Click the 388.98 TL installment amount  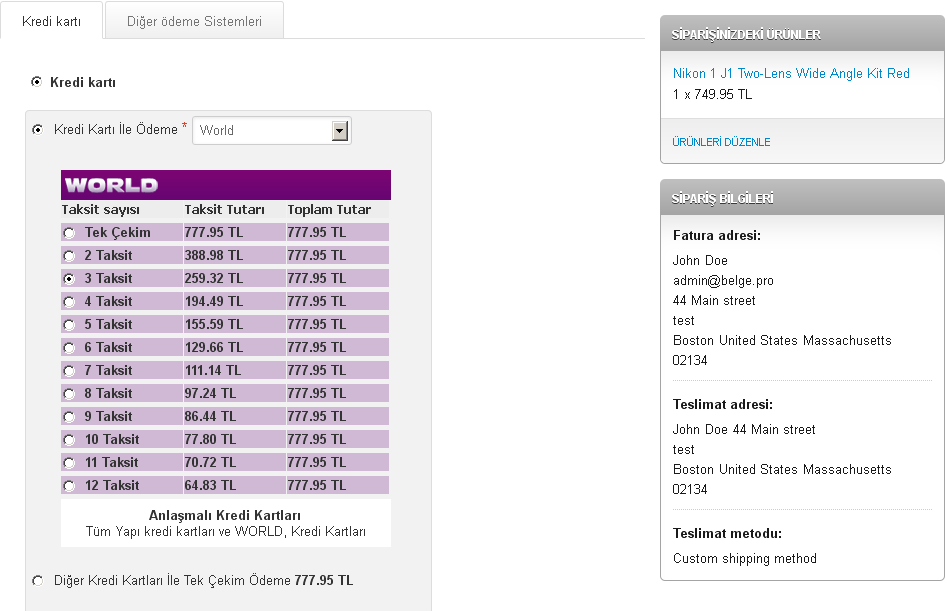[x=214, y=255]
